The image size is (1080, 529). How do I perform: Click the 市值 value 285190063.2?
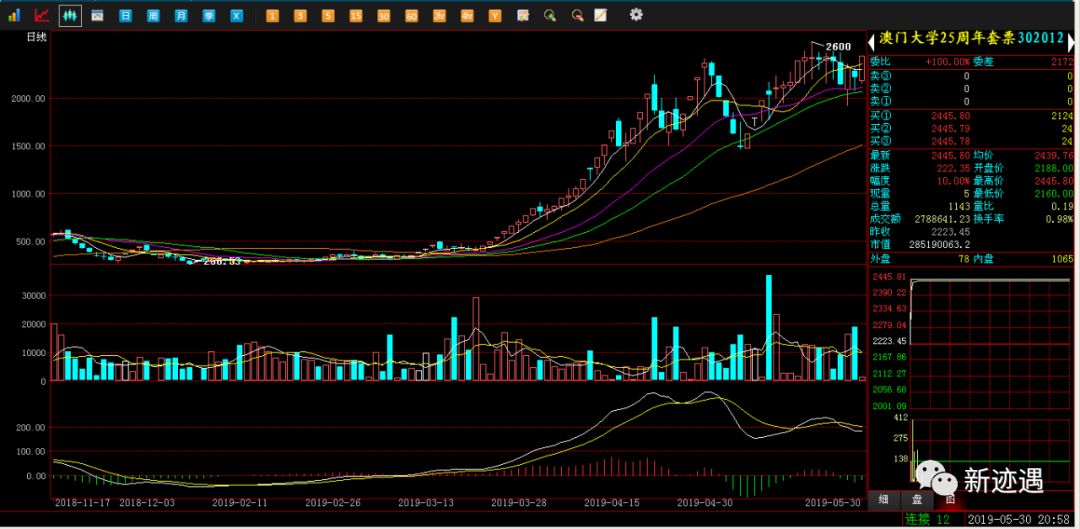click(x=937, y=245)
